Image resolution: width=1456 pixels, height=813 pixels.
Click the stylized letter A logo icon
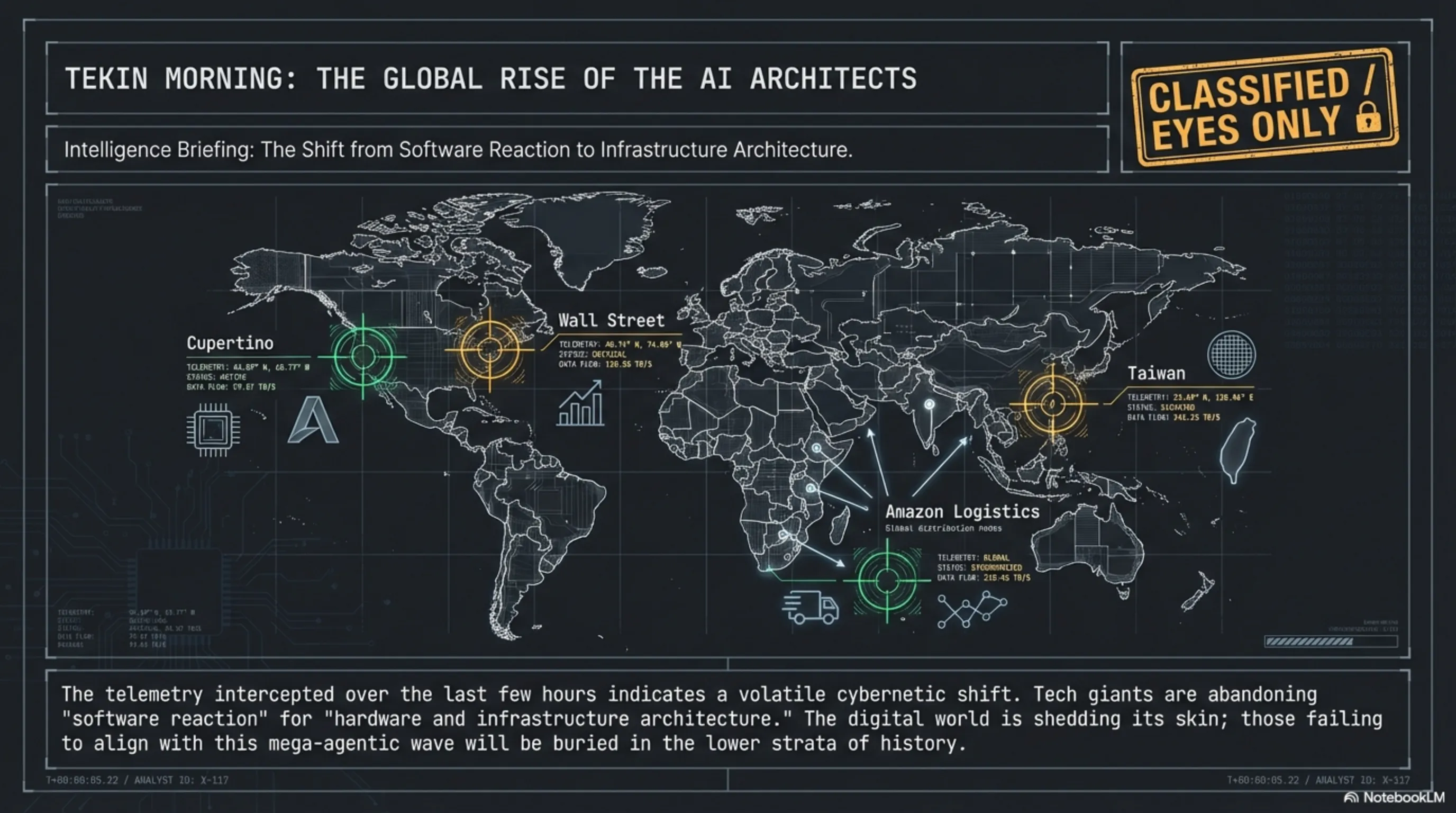coord(313,420)
